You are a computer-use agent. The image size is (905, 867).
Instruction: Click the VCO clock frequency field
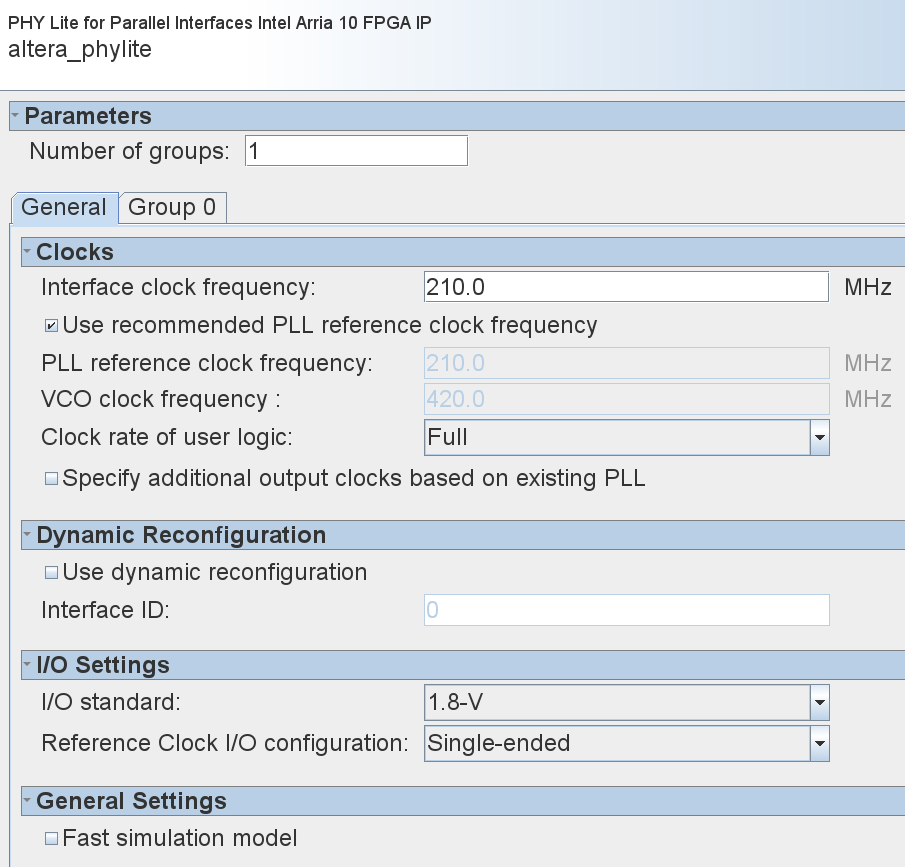click(626, 399)
